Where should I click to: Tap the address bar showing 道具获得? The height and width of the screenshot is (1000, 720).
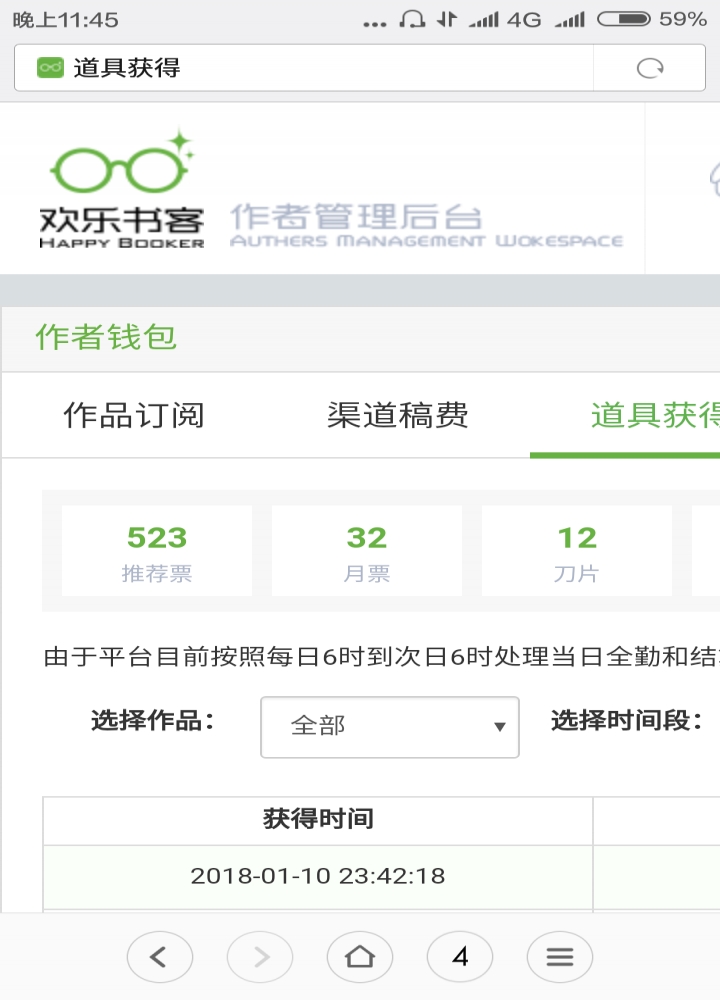(304, 68)
